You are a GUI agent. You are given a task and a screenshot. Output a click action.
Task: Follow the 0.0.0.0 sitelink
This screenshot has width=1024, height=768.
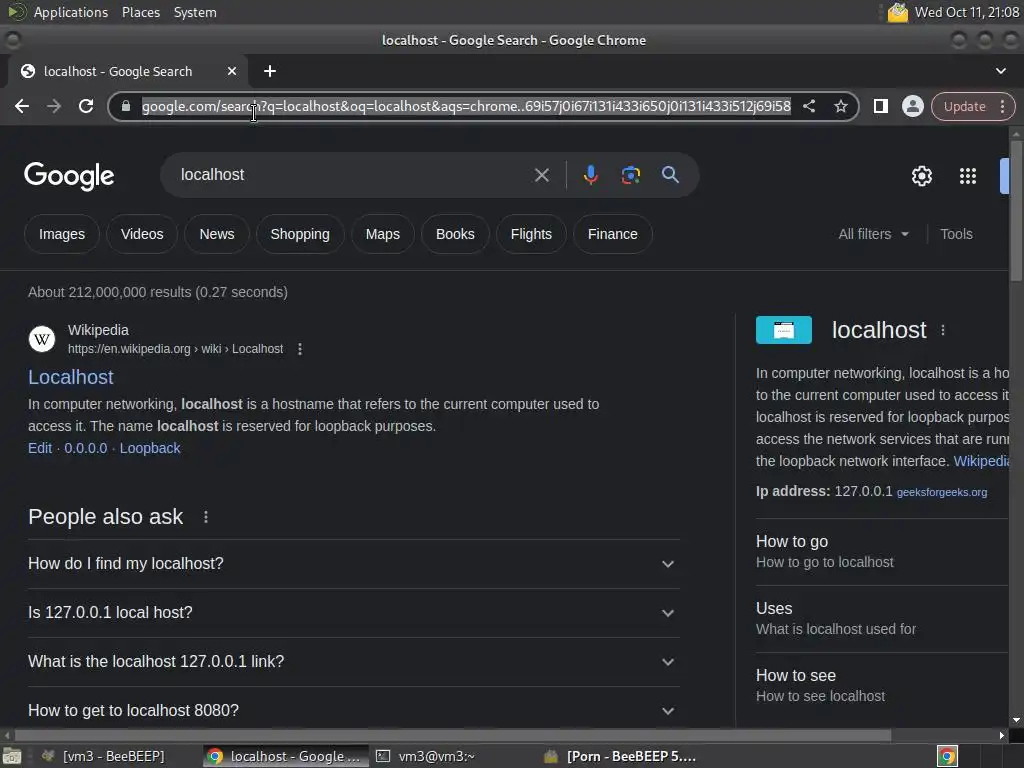coord(86,448)
